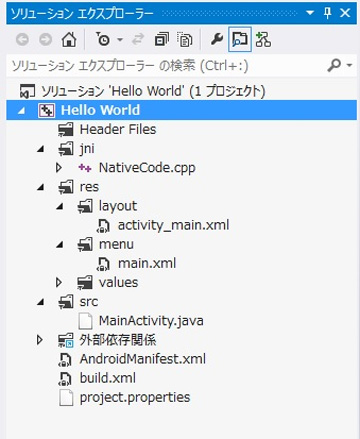Select the res folder label

point(89,187)
